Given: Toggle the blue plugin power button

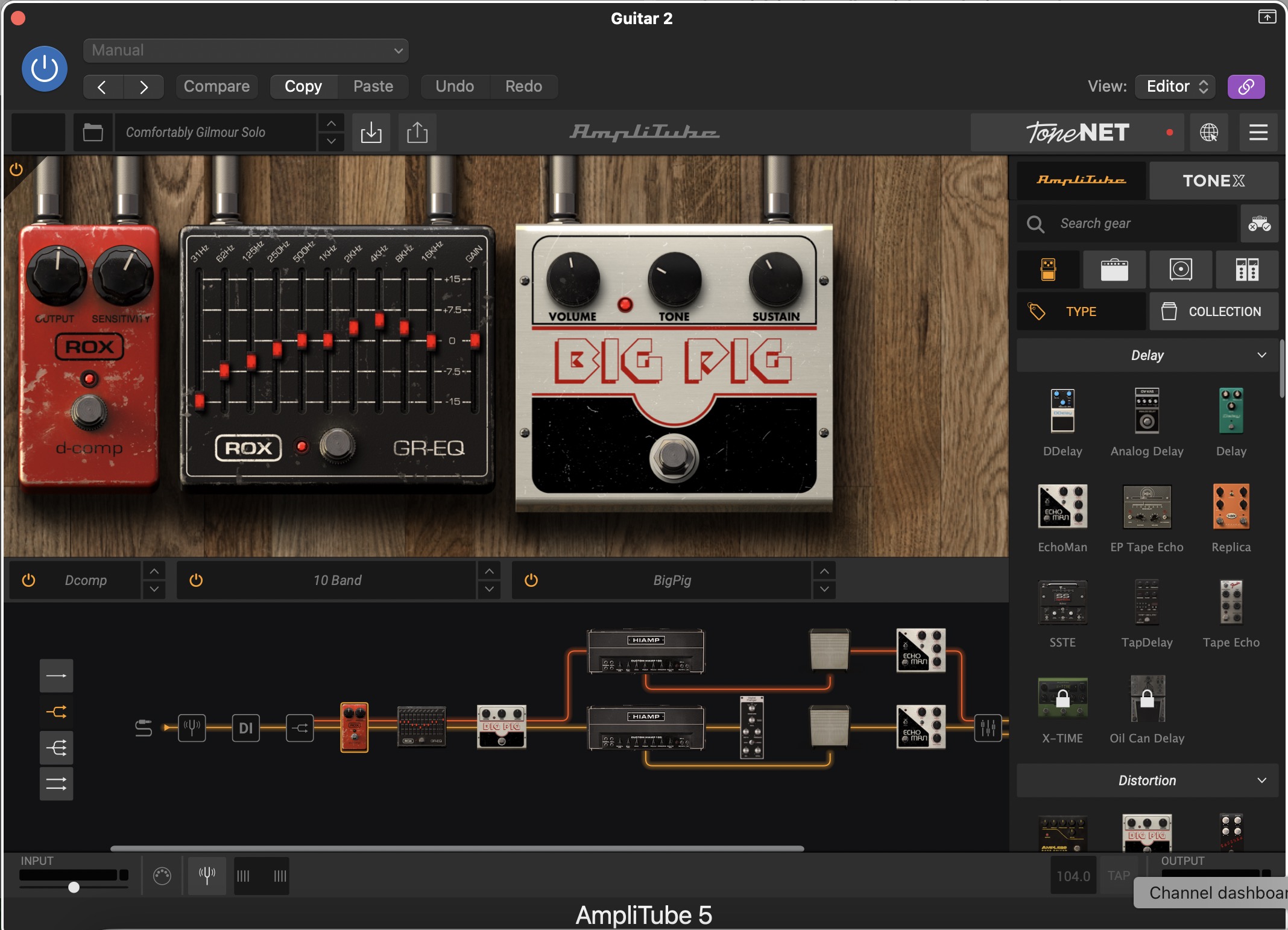Looking at the screenshot, I should pyautogui.click(x=45, y=69).
